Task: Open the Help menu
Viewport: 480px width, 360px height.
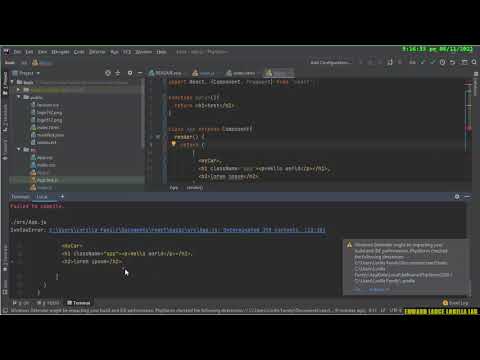Action: tap(161, 52)
